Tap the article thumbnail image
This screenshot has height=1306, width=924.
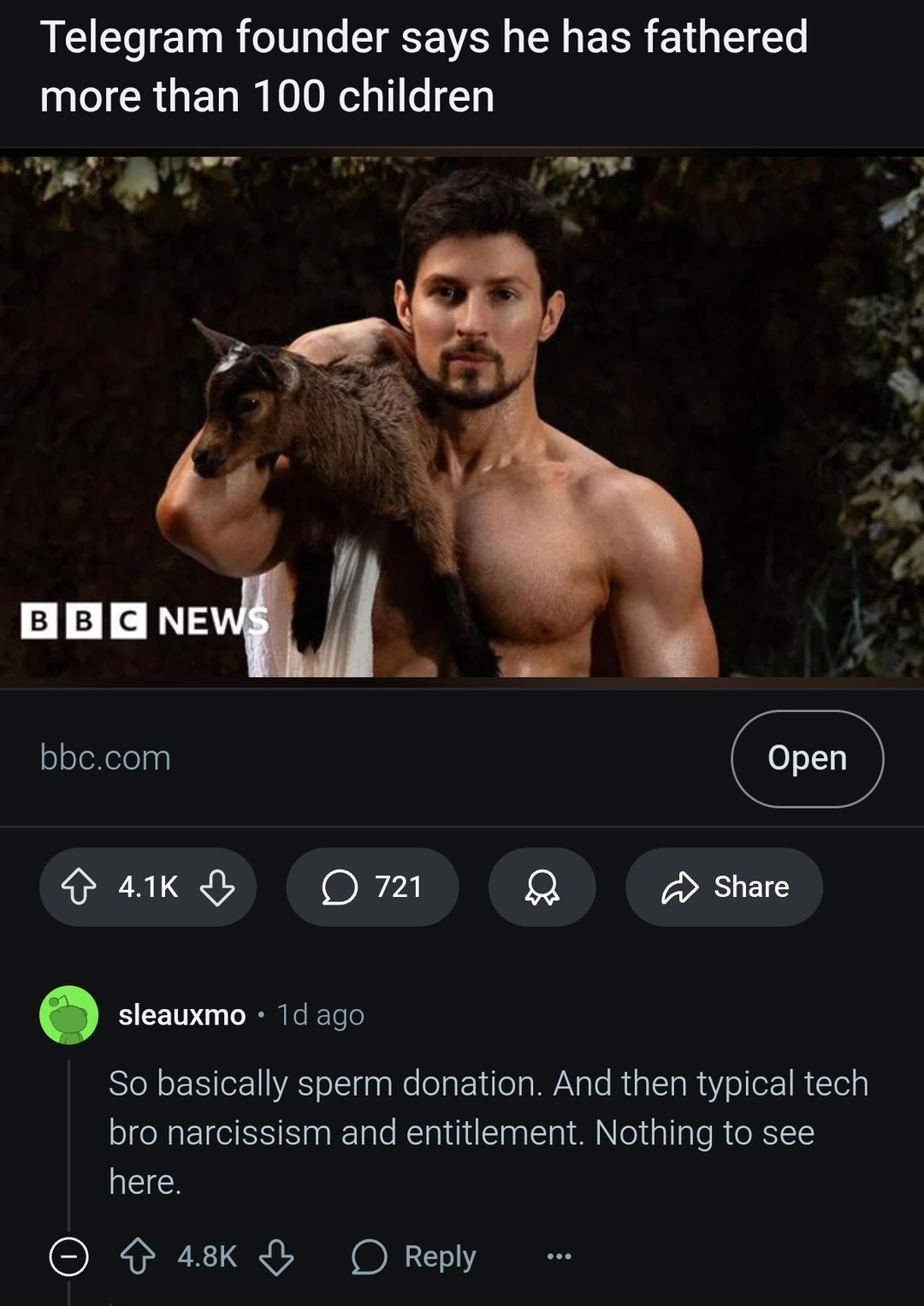coord(462,417)
